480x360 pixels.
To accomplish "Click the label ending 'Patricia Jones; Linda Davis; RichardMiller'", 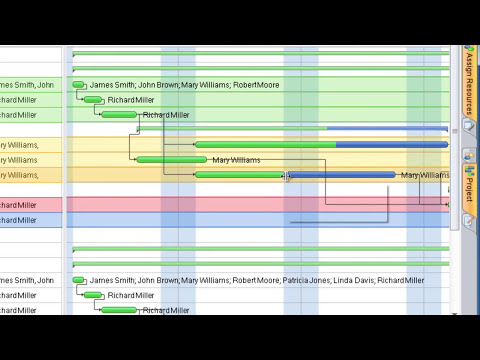I will (257, 280).
